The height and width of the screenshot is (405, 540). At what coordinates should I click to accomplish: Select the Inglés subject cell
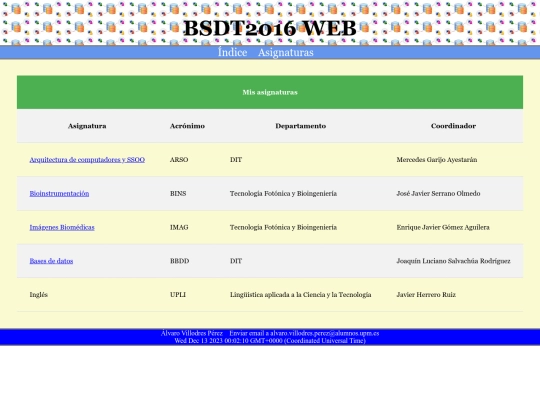(87, 295)
